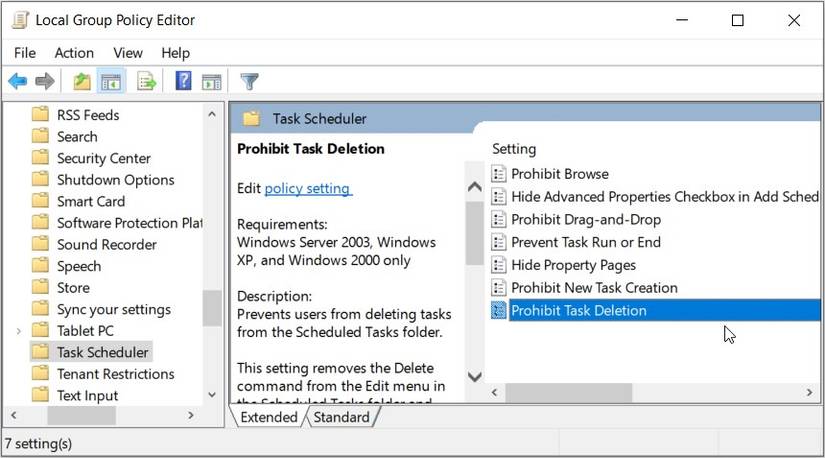Toggle Show/Hide Console Tree toolbar icon
The width and height of the screenshot is (825, 458).
click(111, 82)
